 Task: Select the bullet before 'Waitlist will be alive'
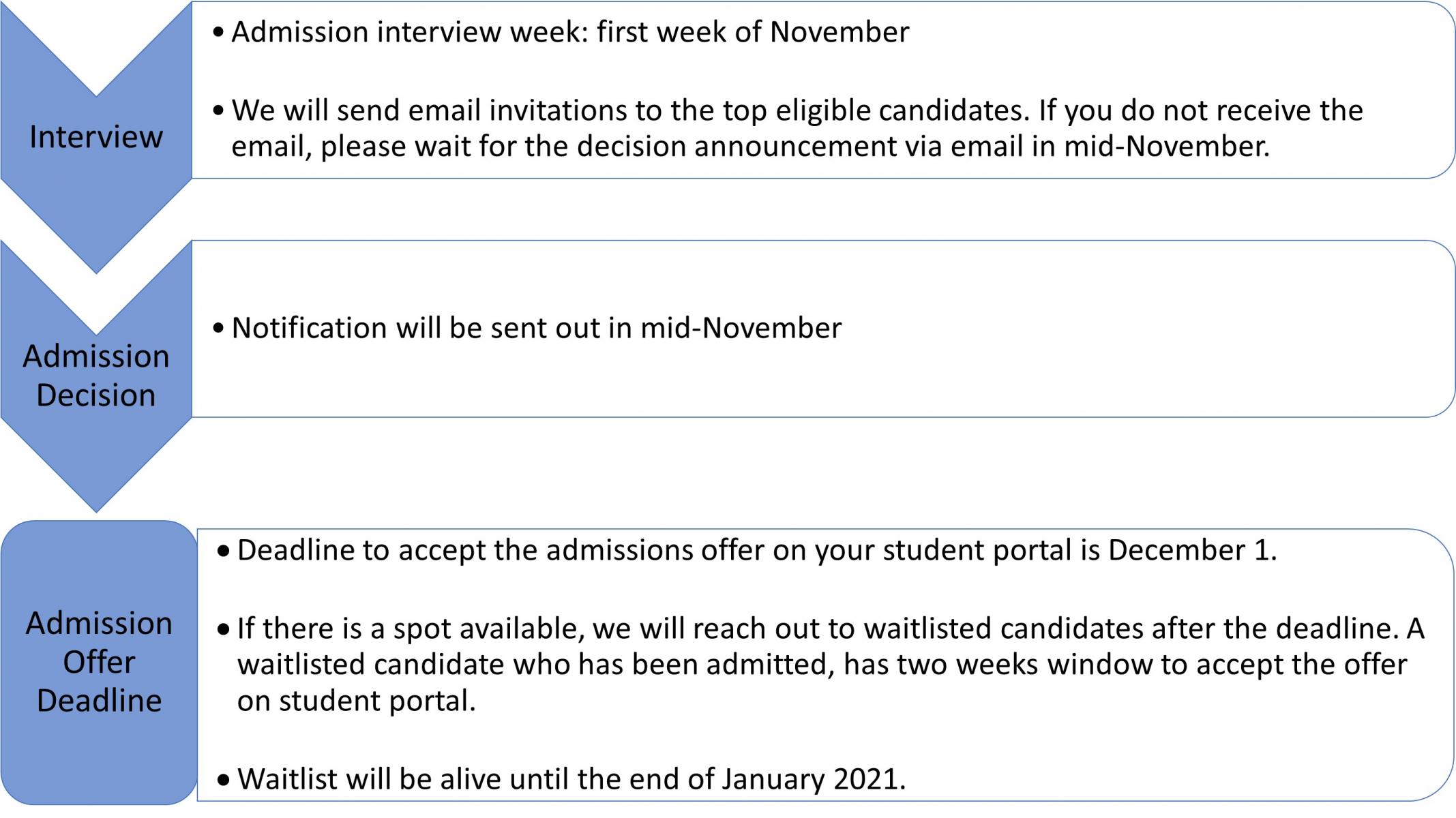tap(224, 779)
